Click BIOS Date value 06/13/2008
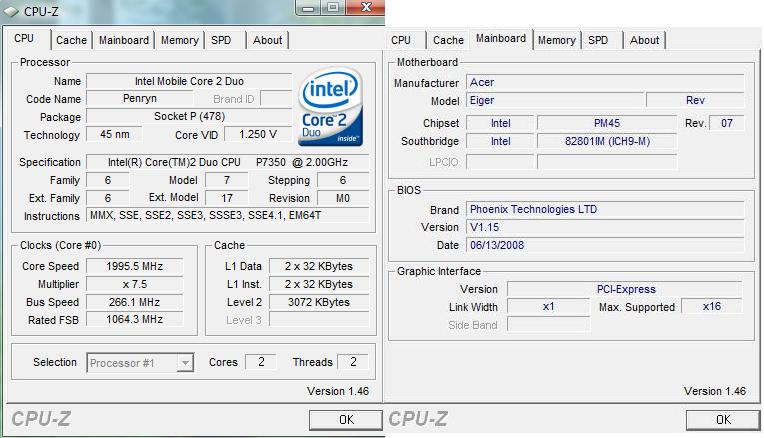Image resolution: width=764 pixels, height=438 pixels. [605, 245]
